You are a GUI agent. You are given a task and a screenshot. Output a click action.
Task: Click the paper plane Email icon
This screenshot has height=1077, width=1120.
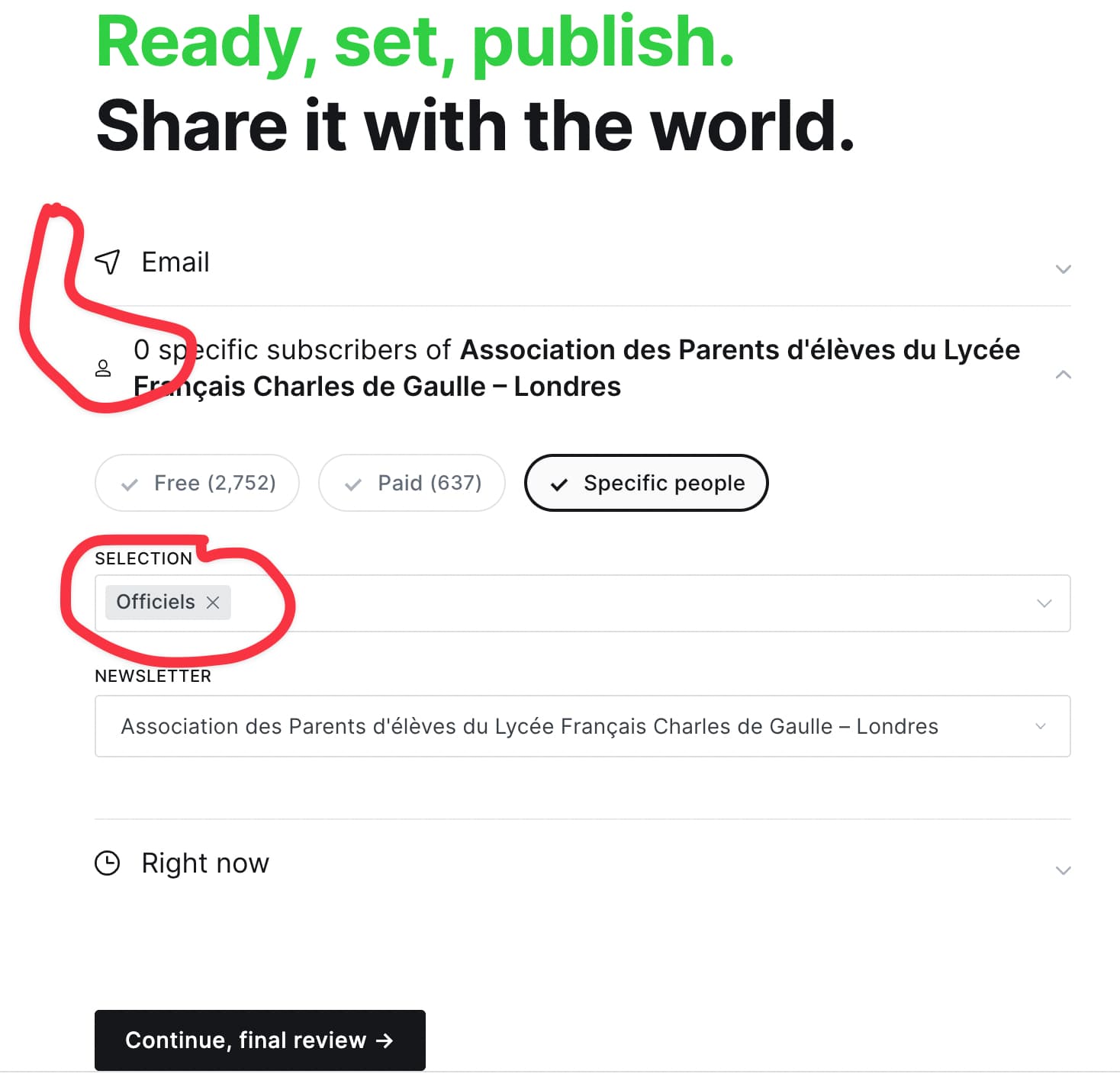pyautogui.click(x=108, y=262)
